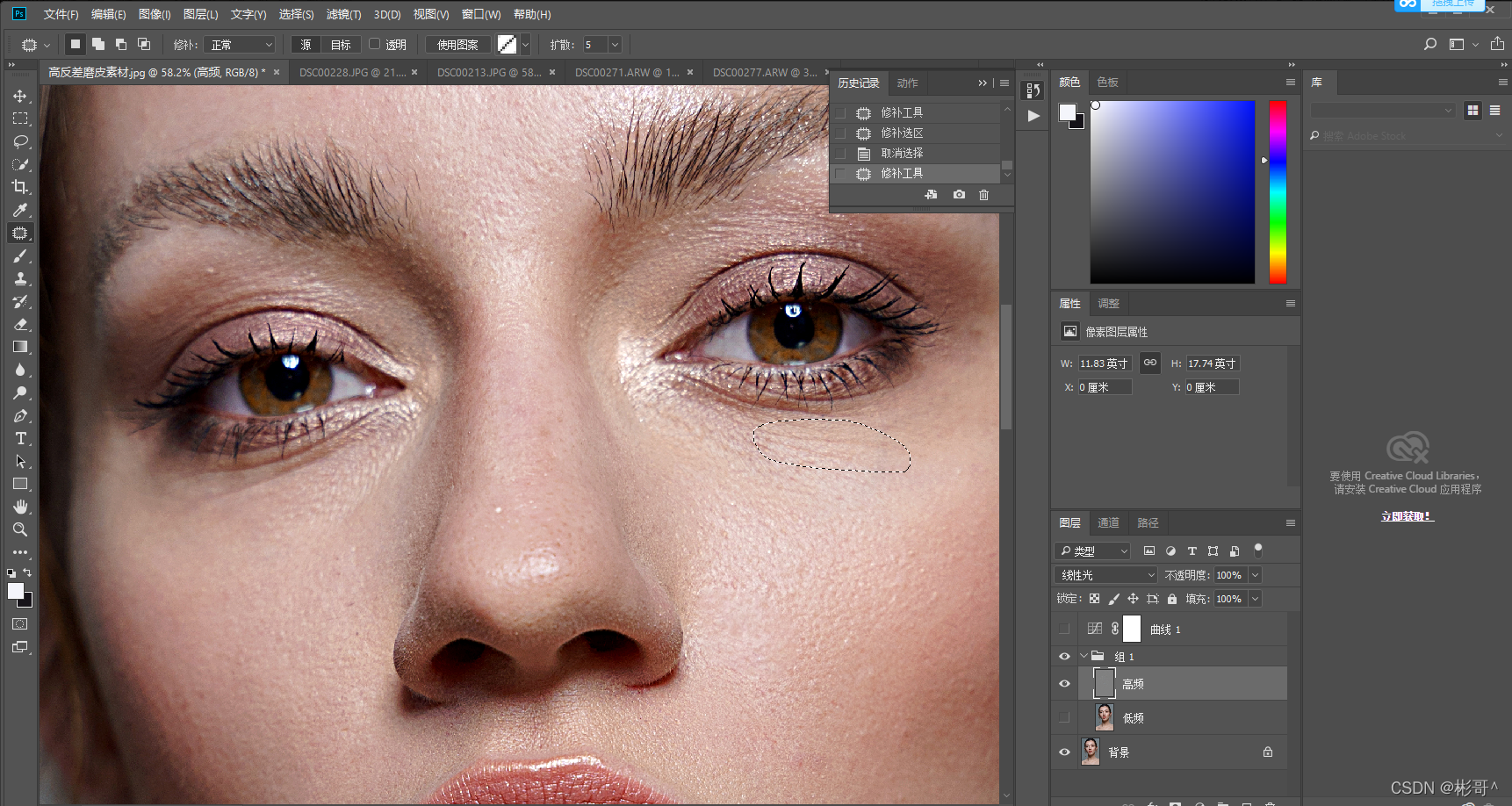This screenshot has height=806, width=1512.
Task: Delete current state in History panel
Action: [x=983, y=195]
